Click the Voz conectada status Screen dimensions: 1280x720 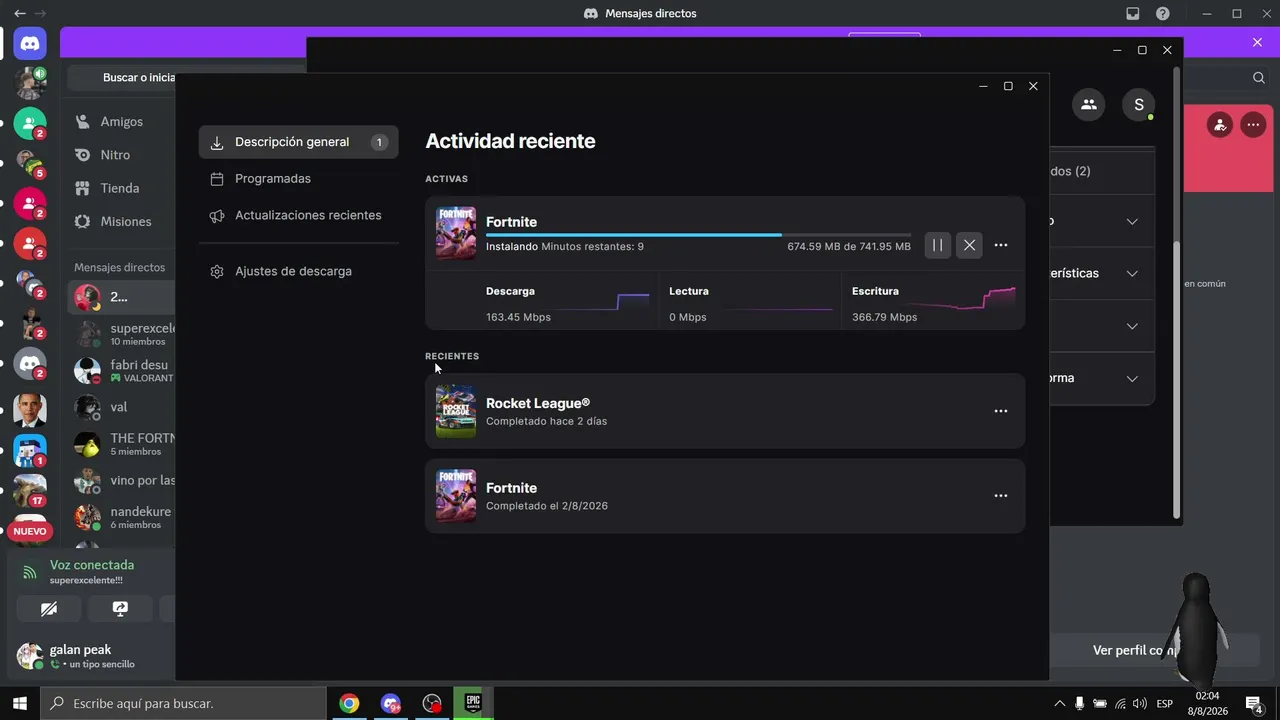click(92, 565)
